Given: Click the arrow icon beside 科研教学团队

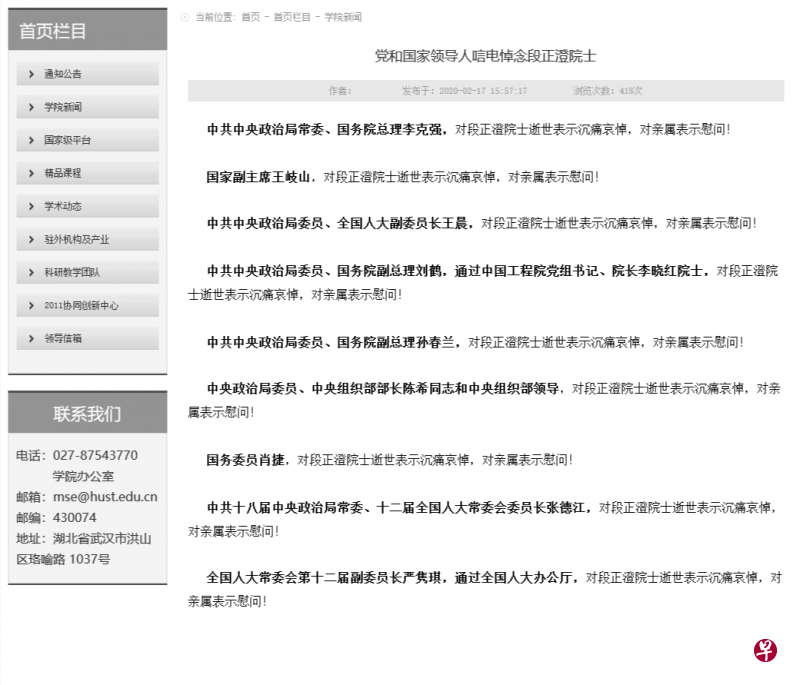Looking at the screenshot, I should click(32, 271).
